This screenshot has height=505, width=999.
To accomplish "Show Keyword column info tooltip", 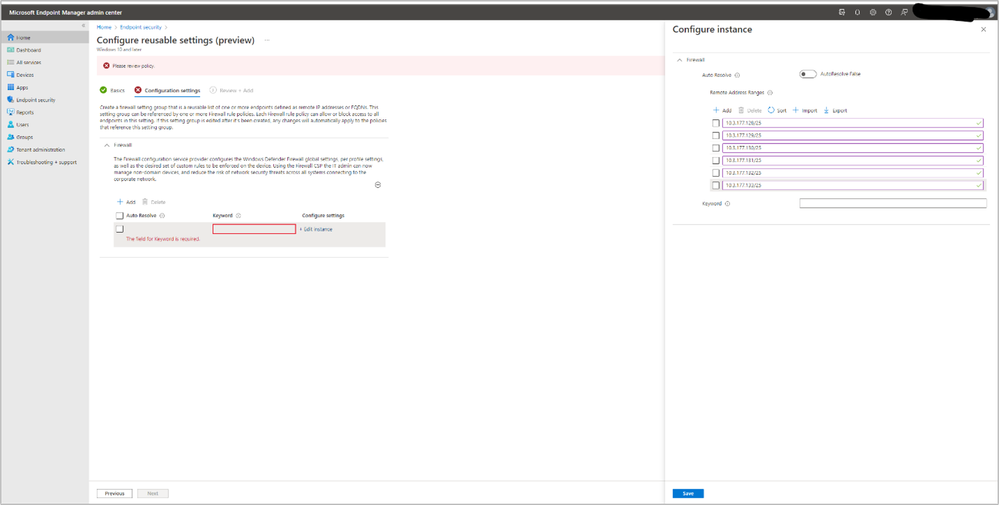I will (238, 216).
